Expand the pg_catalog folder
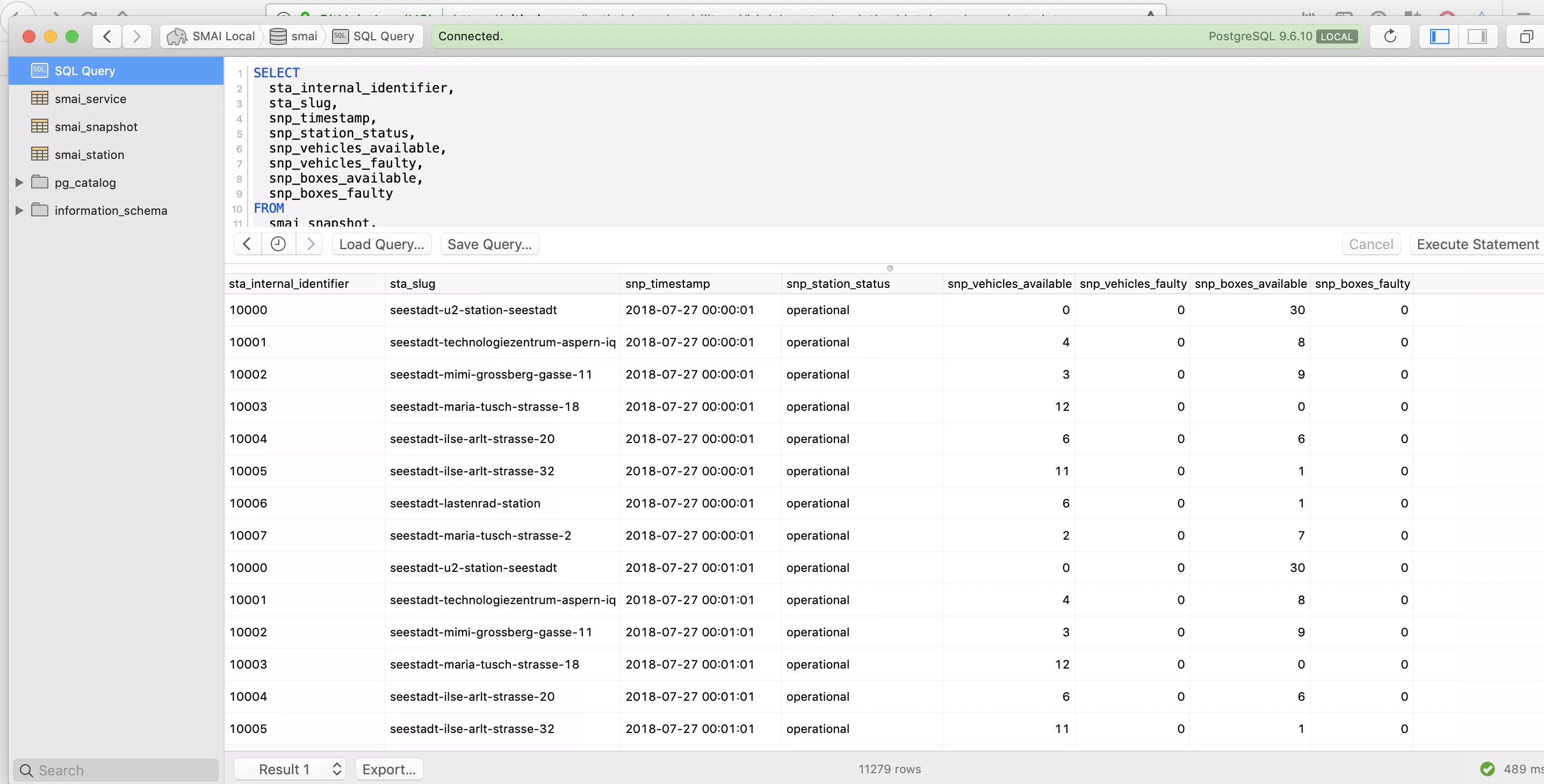The height and width of the screenshot is (784, 1544). pyautogui.click(x=19, y=182)
